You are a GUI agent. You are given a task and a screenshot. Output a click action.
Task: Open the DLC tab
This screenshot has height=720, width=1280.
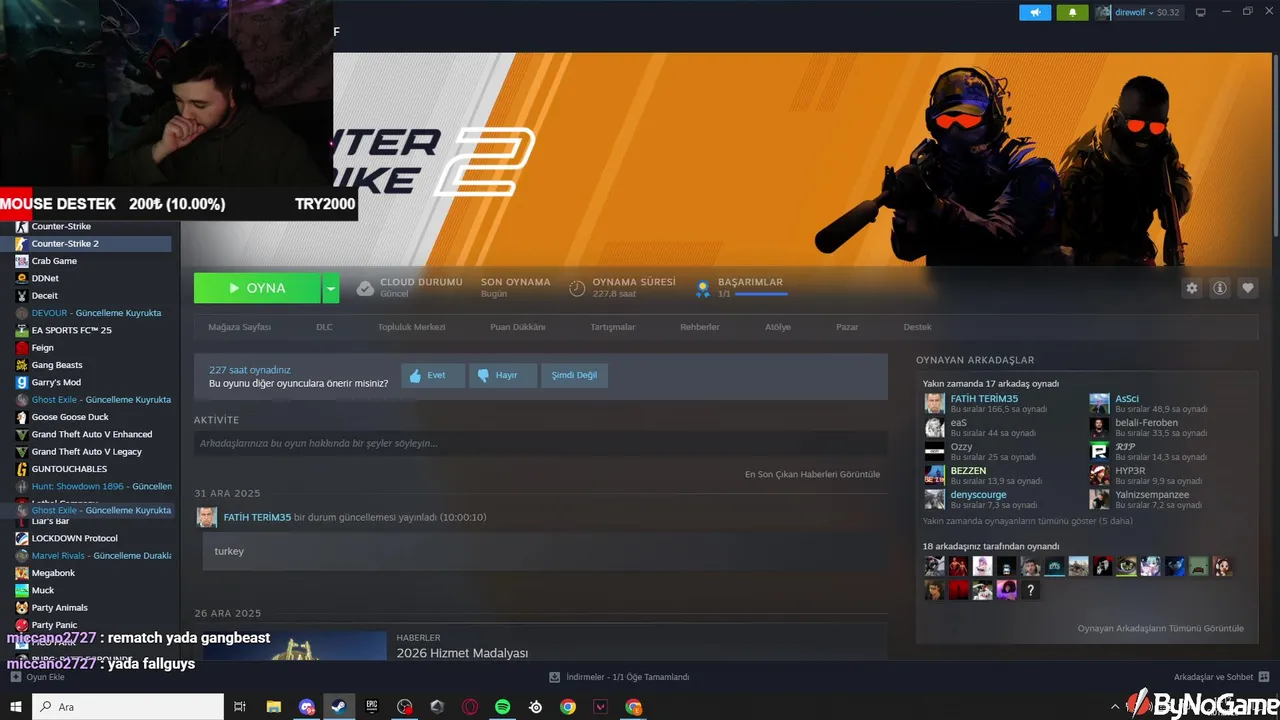click(x=324, y=327)
